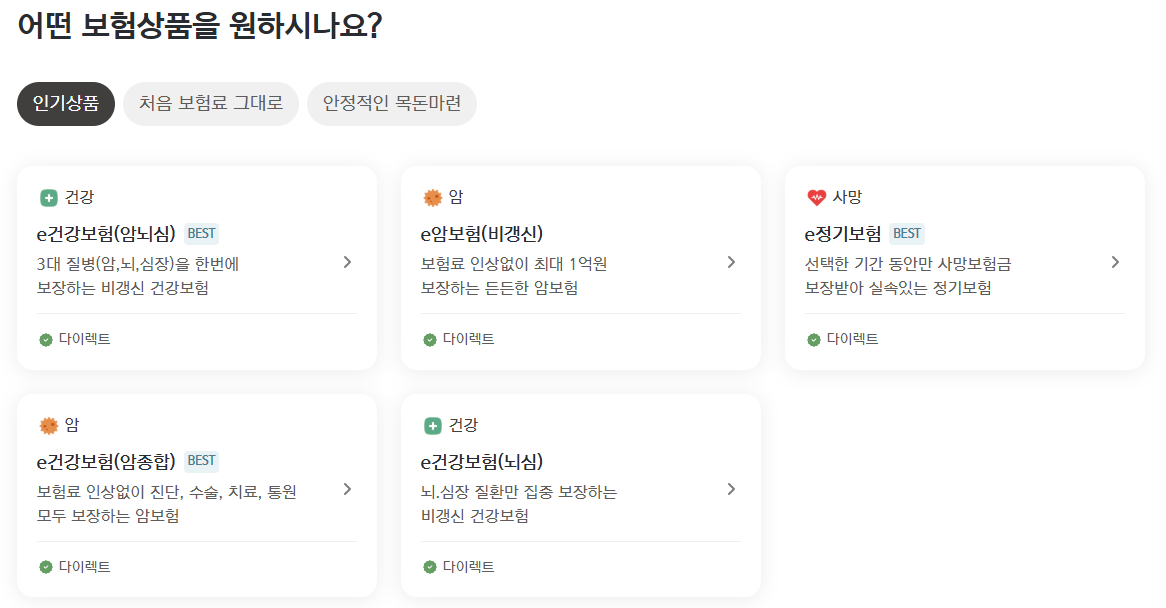The image size is (1166, 608).
Task: Open the e건강보험(암종합) product title
Action: (106, 462)
